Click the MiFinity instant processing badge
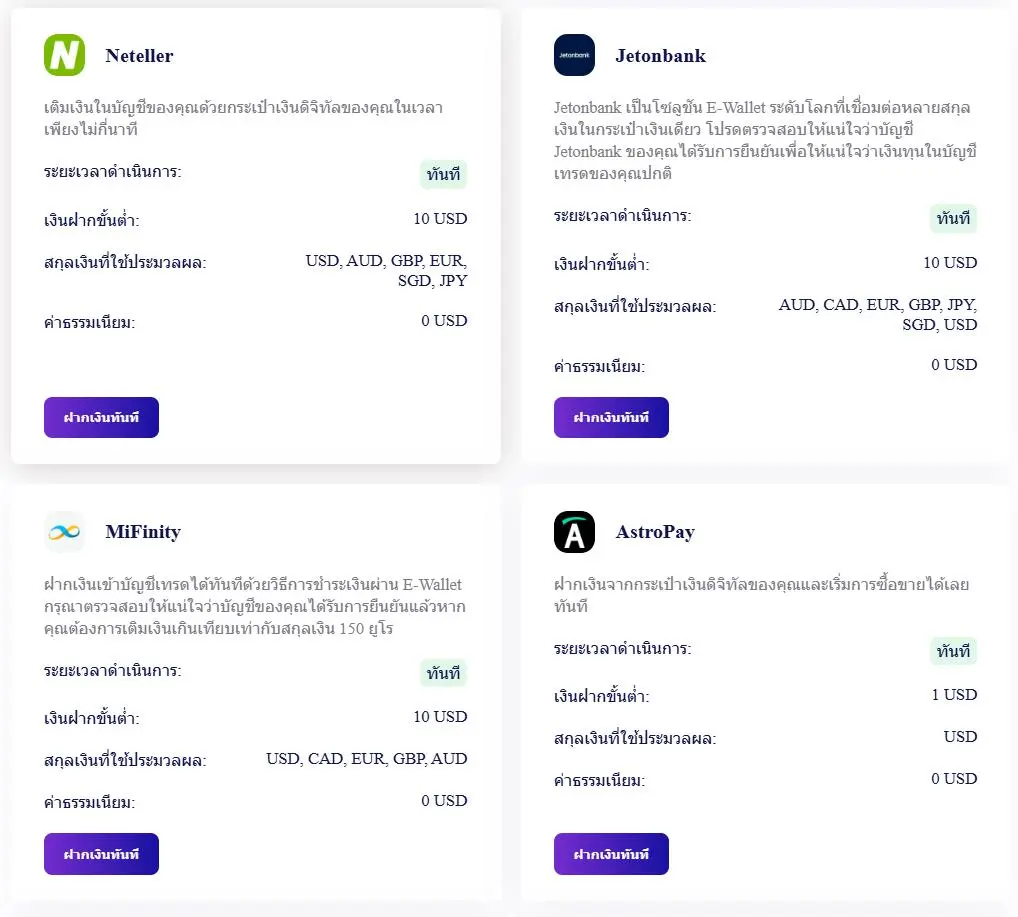Screen dimensions: 1018x917 point(443,673)
